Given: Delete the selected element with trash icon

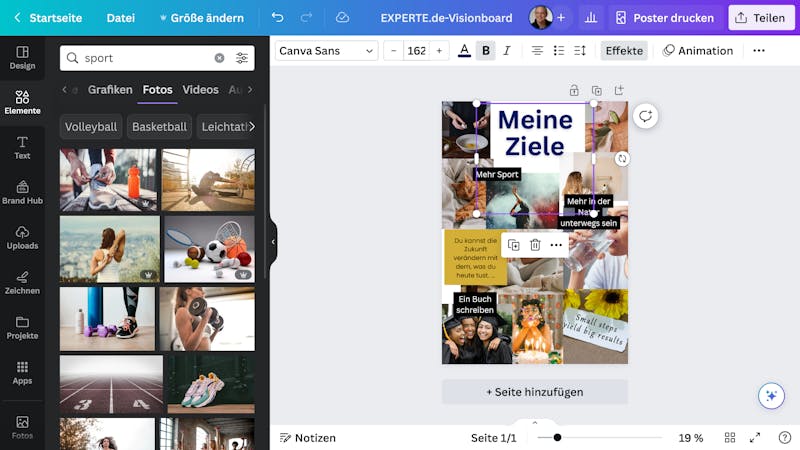Looking at the screenshot, I should click(x=535, y=245).
